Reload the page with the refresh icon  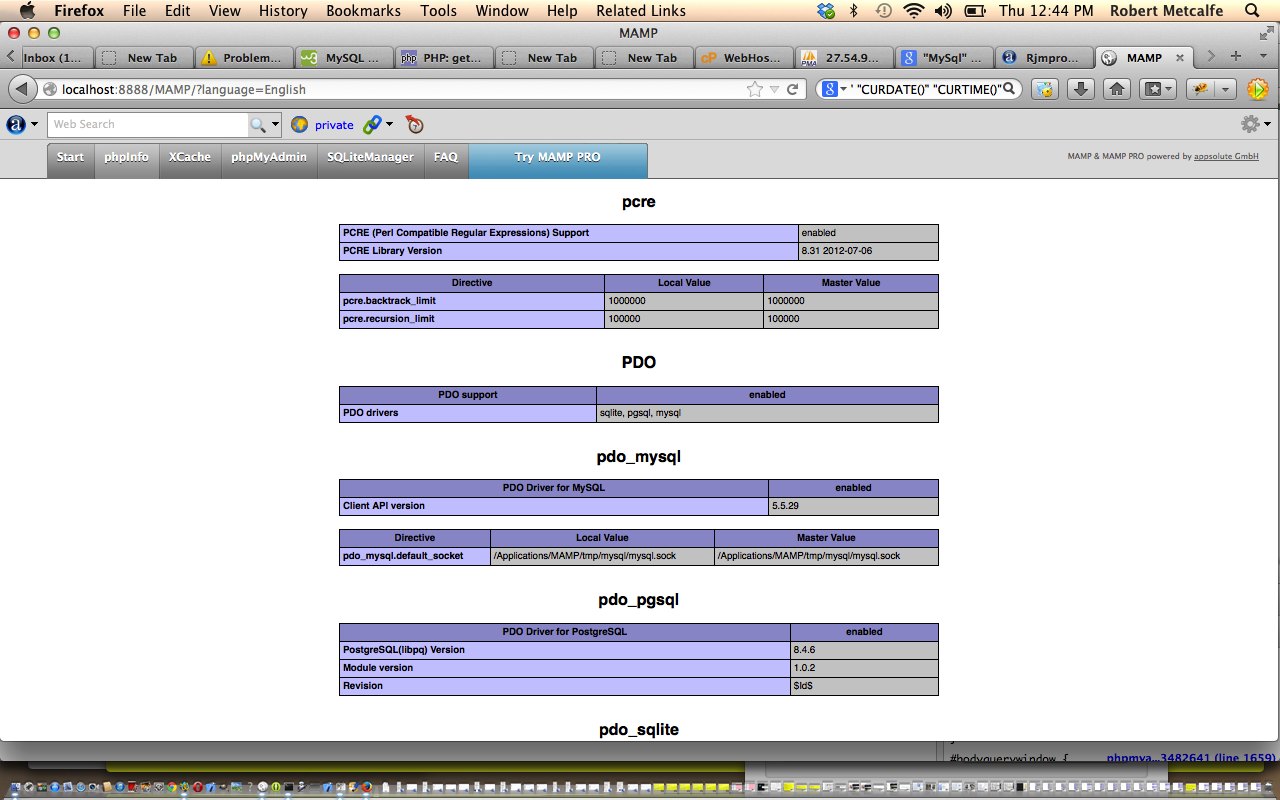pyautogui.click(x=793, y=89)
